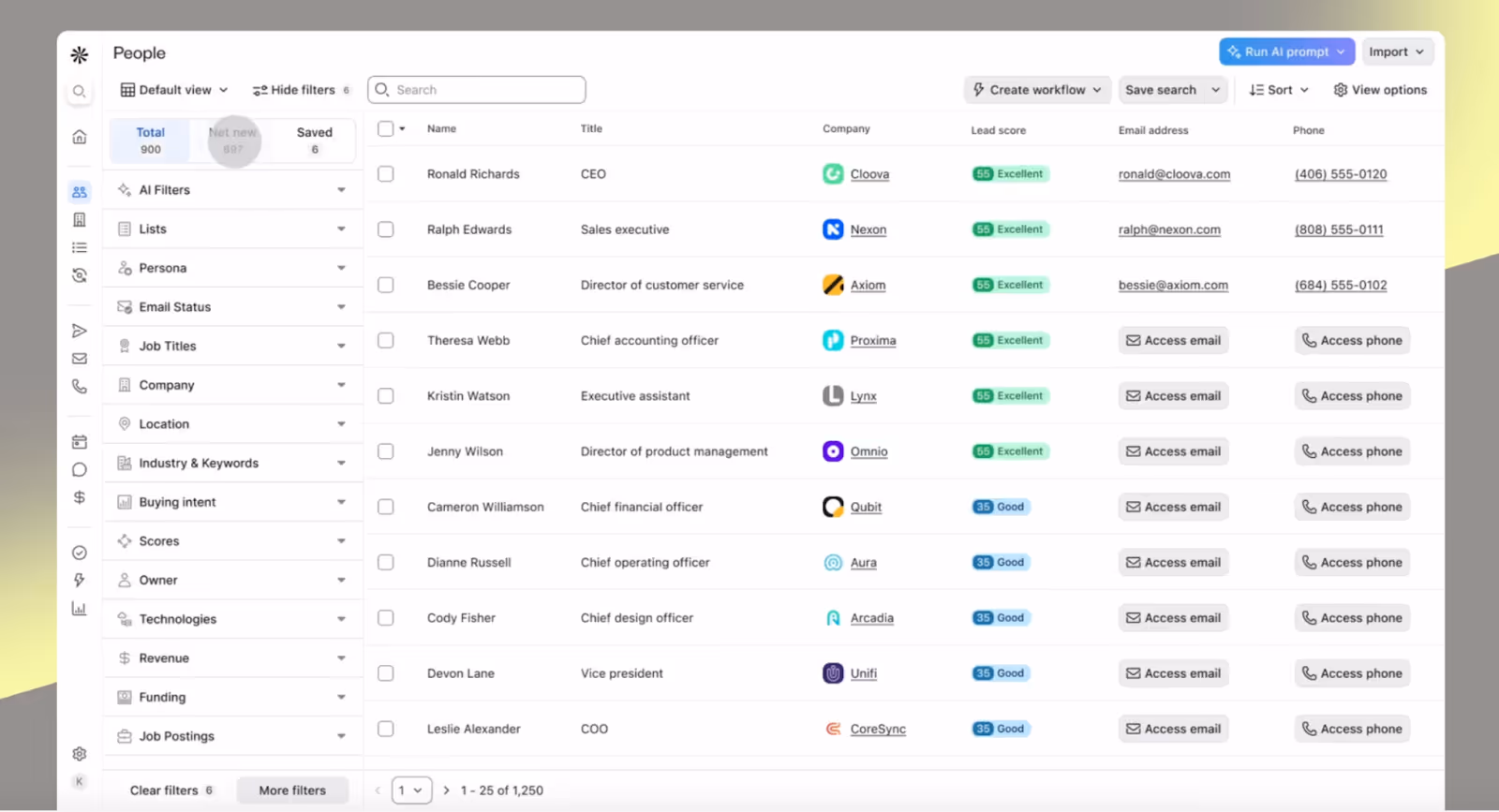
Task: Check the Cameron Williamson row checkbox
Action: (x=385, y=507)
